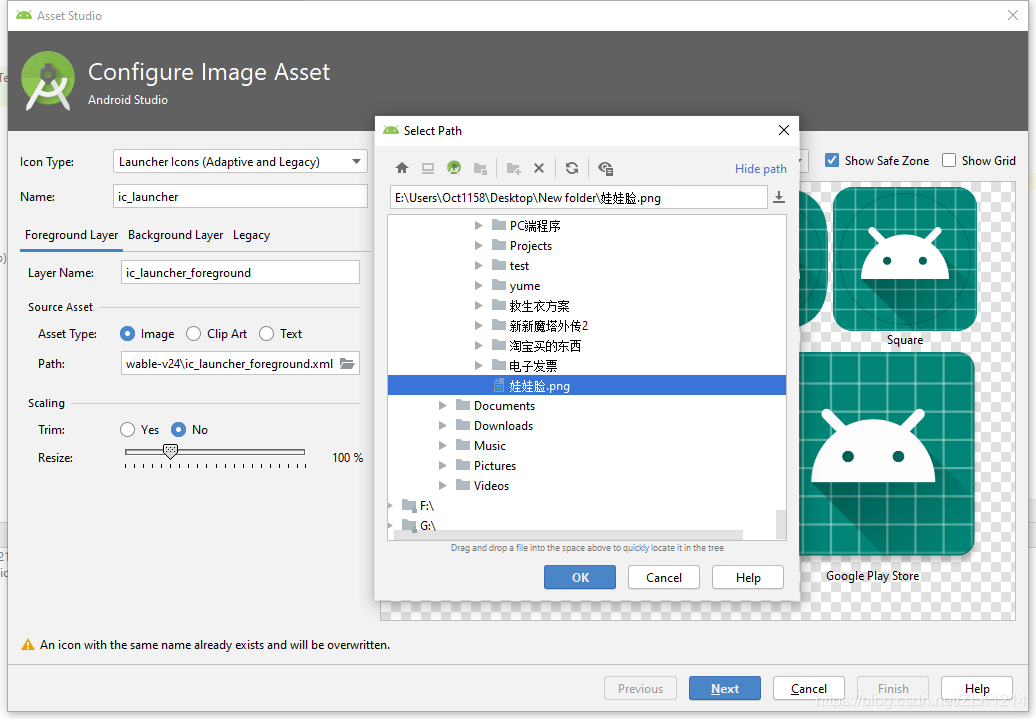Click the Hide path link
1036x719 pixels.
760,169
